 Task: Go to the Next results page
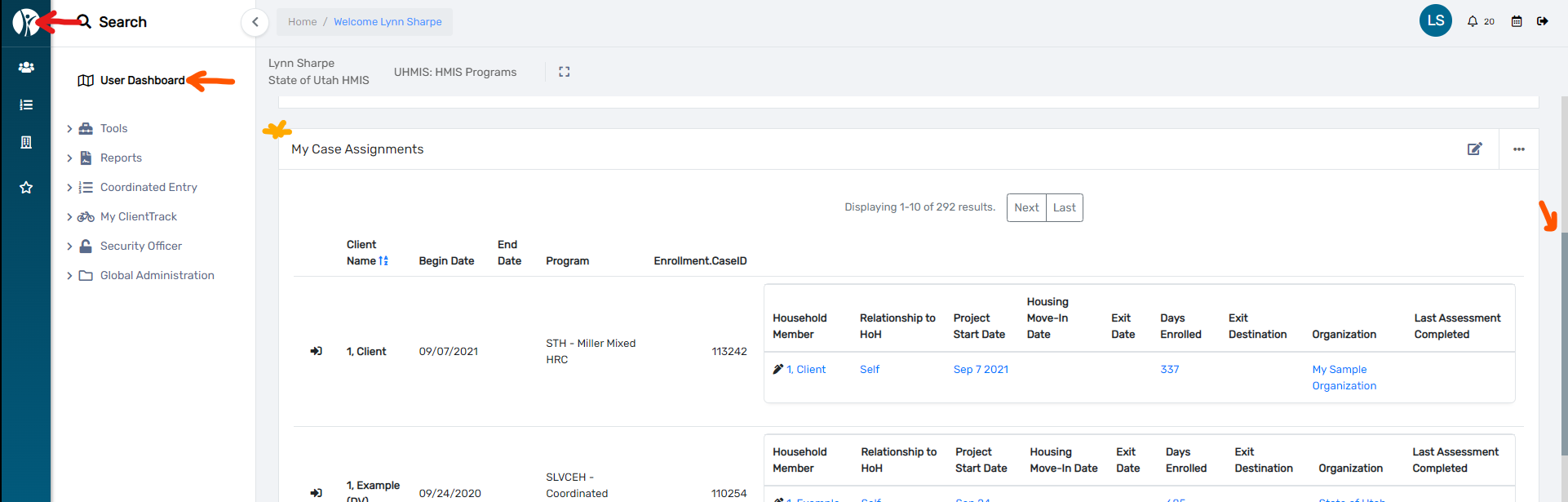[x=1026, y=207]
